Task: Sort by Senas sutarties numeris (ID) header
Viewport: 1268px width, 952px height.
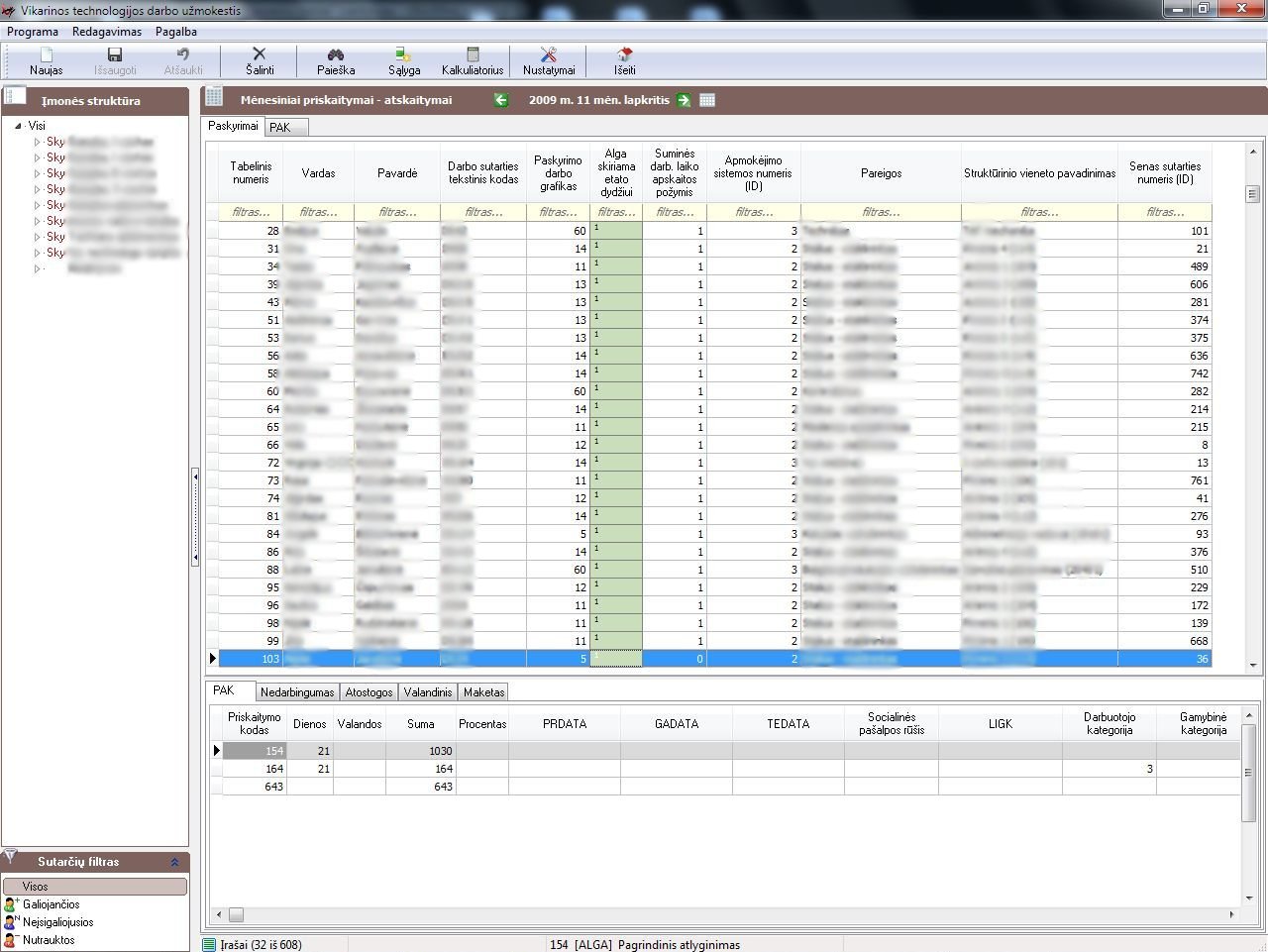Action: (1165, 173)
